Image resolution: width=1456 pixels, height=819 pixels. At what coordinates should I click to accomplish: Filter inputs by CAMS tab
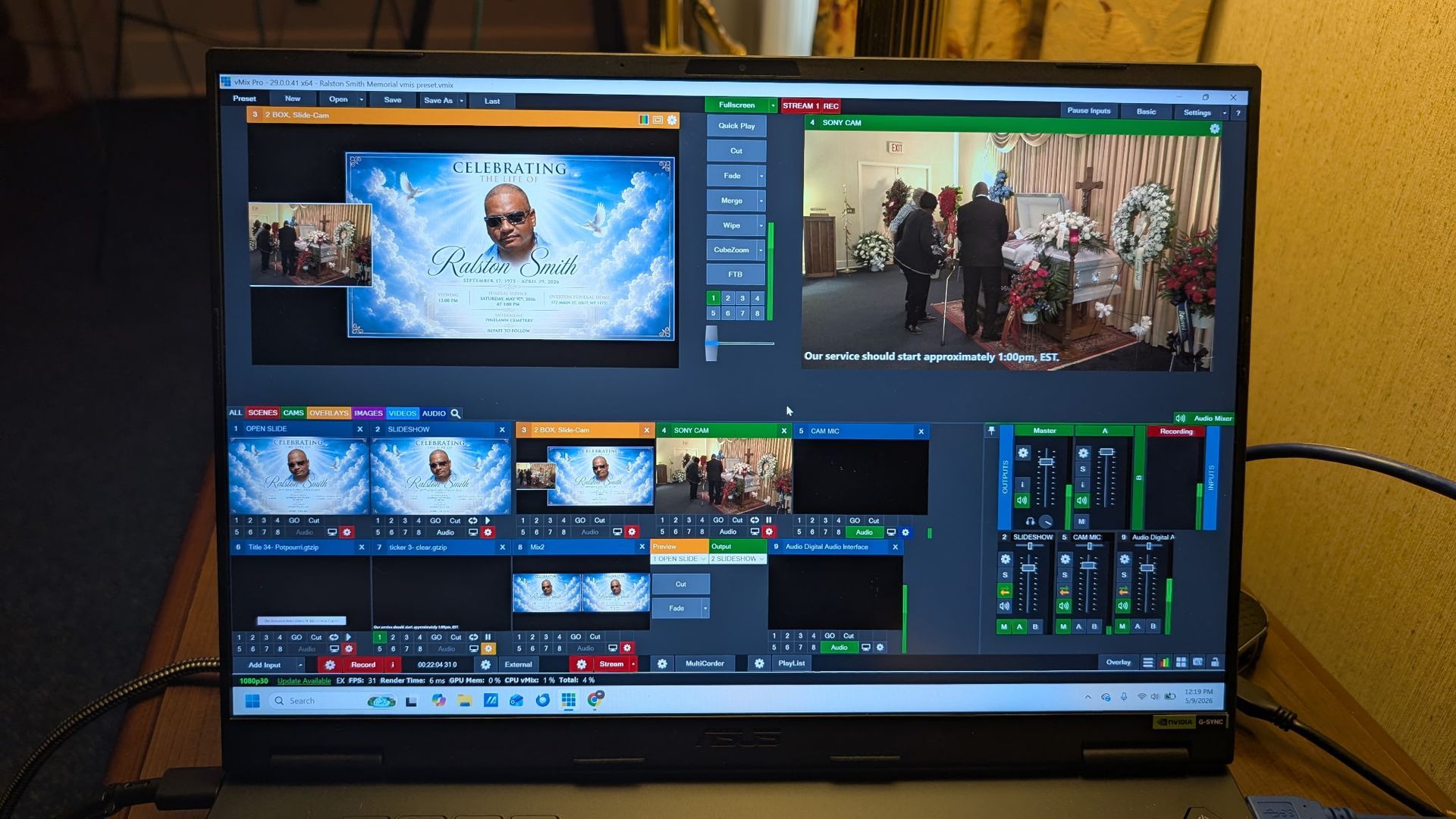click(293, 413)
